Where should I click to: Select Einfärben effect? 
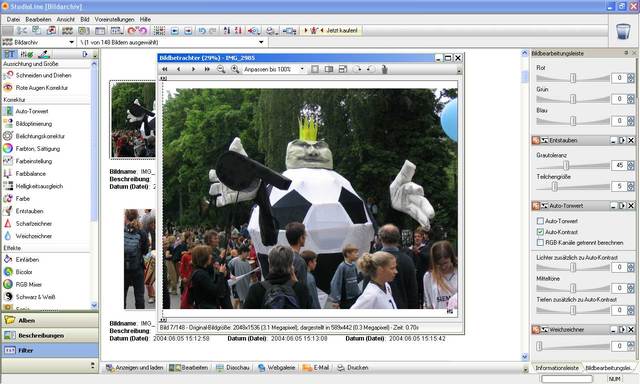21,260
